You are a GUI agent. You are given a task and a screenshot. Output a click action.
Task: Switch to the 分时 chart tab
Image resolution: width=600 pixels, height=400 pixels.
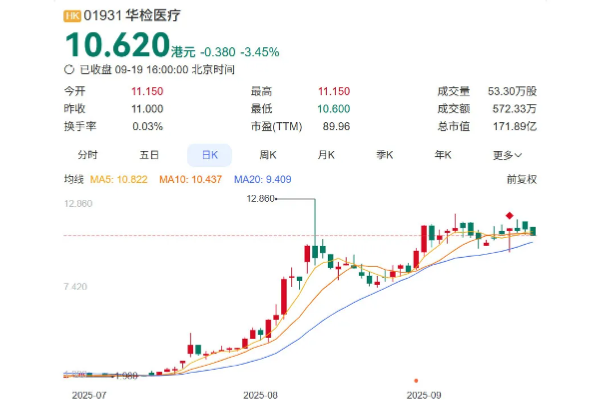click(x=88, y=155)
